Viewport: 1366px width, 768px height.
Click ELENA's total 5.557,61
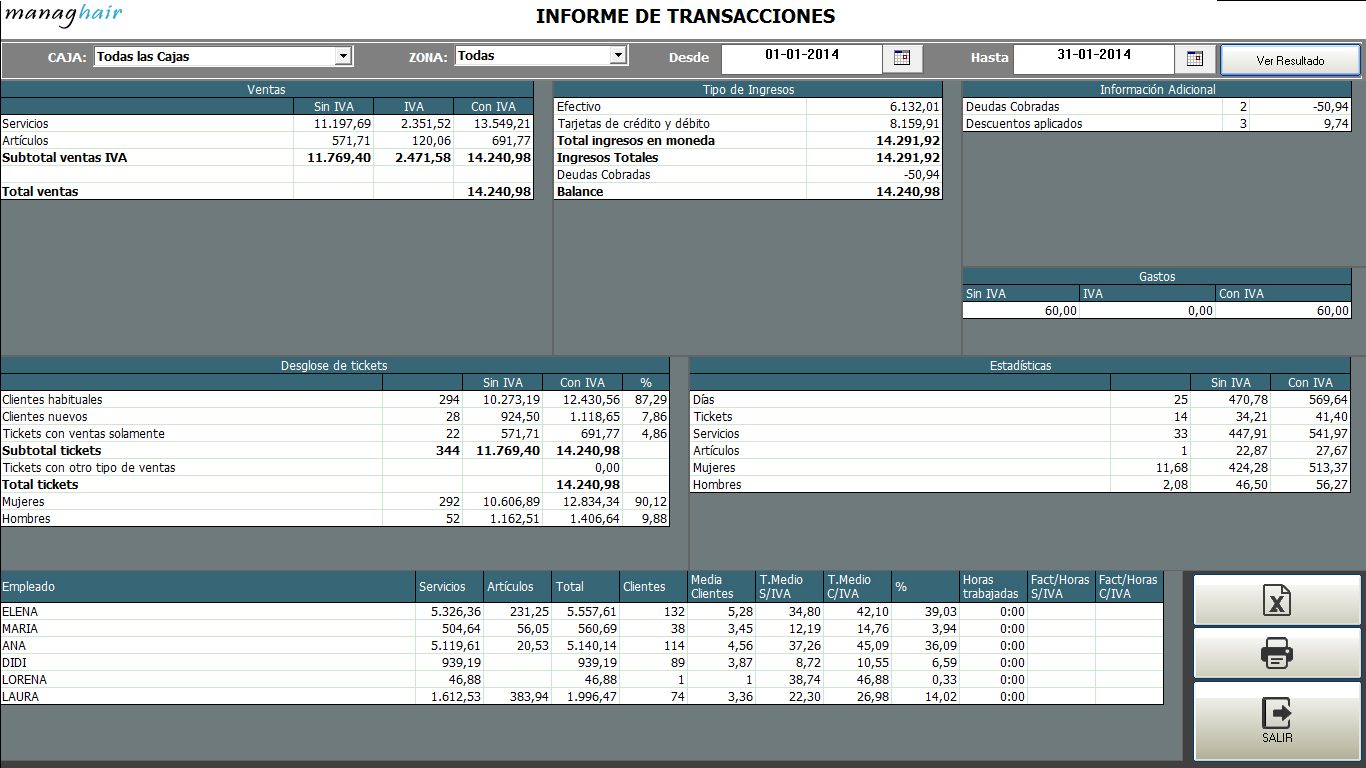591,611
